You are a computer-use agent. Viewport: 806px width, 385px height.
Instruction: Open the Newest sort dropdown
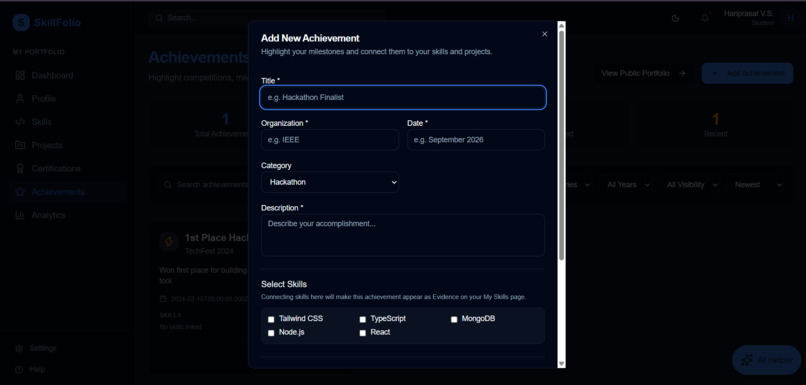click(x=758, y=185)
